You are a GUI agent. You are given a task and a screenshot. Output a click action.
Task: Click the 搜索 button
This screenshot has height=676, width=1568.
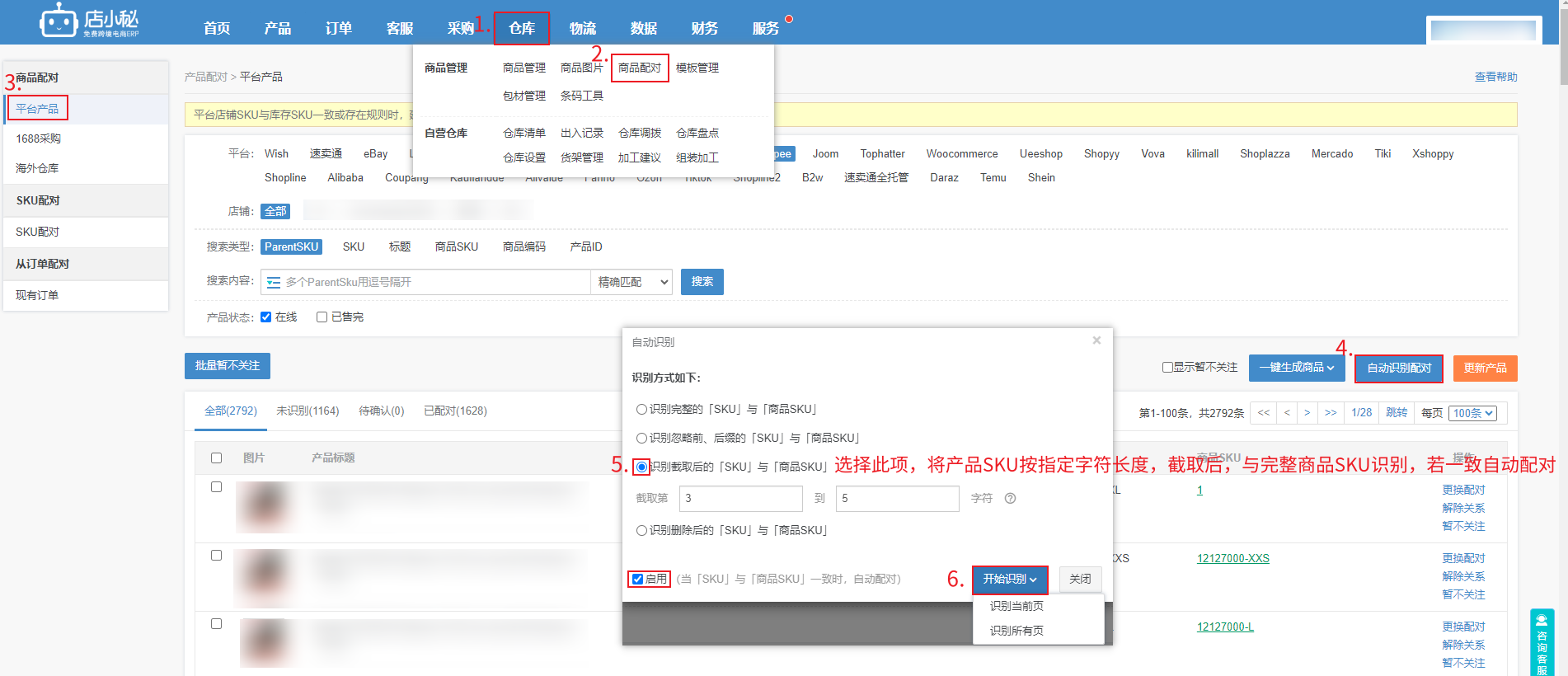[x=702, y=282]
